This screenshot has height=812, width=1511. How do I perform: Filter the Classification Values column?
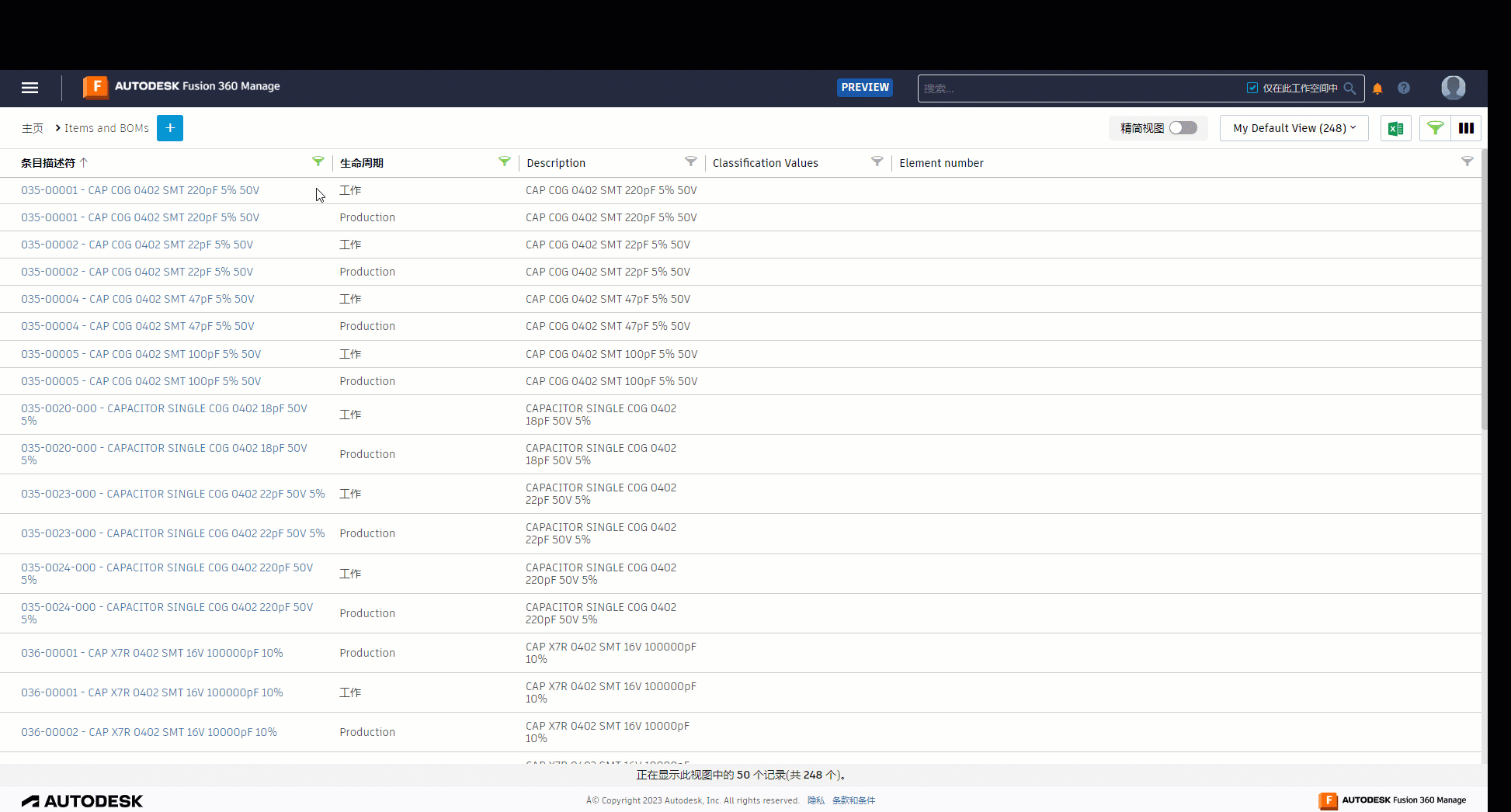pyautogui.click(x=877, y=161)
